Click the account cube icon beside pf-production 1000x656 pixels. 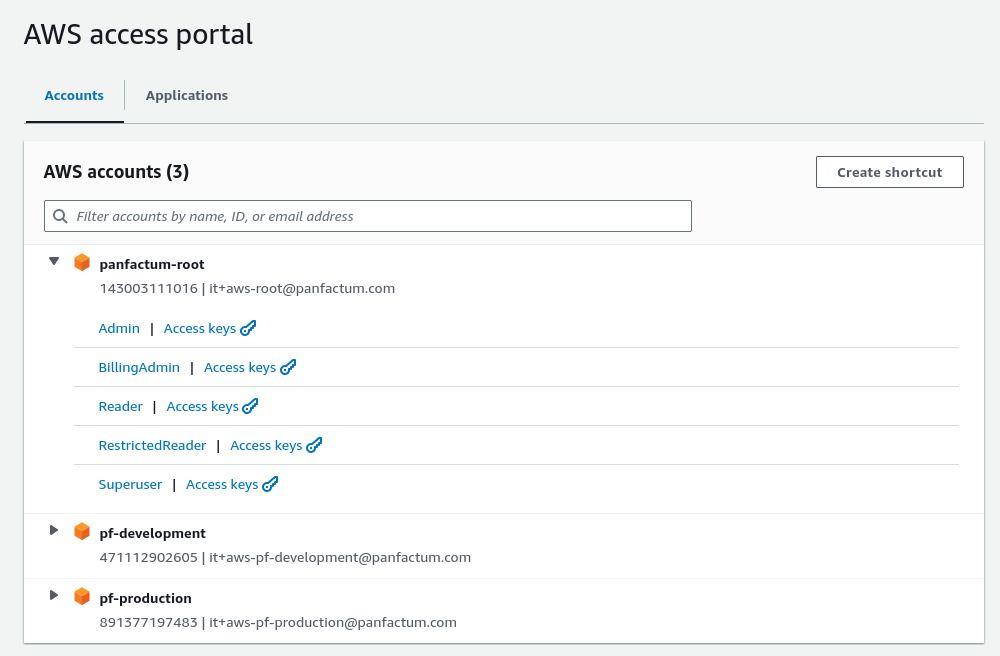(82, 596)
